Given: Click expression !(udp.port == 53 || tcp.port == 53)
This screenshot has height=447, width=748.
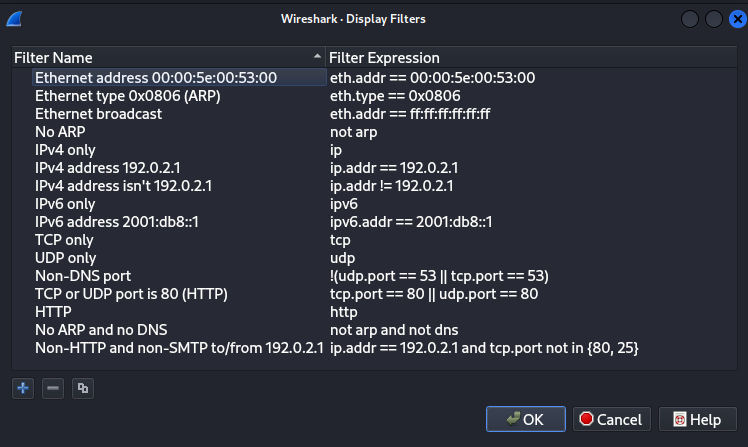Looking at the screenshot, I should pyautogui.click(x=439, y=276).
